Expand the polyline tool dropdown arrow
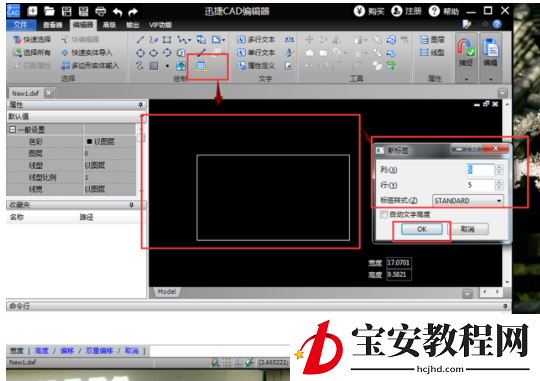540x381 pixels. click(189, 40)
